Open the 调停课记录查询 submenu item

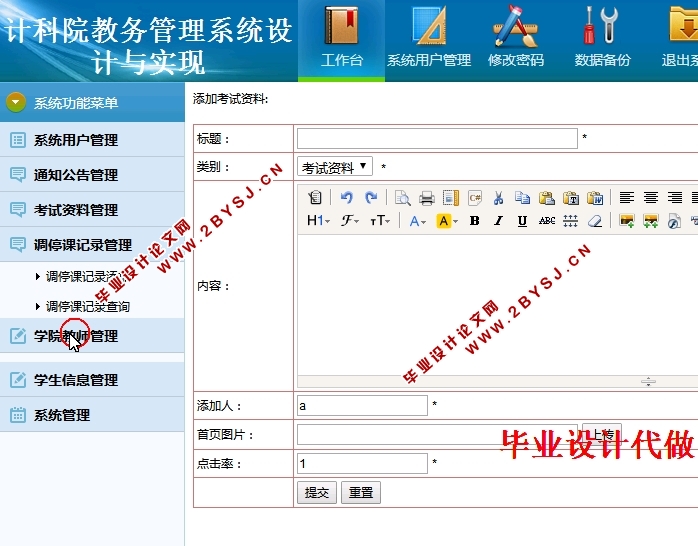pos(83,307)
